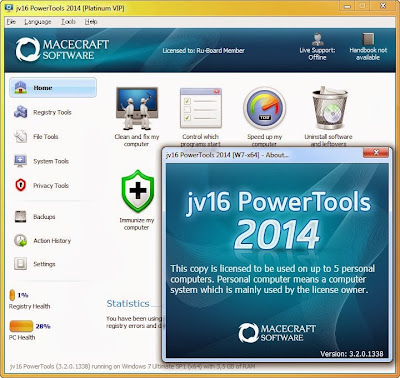Click the Control which programs start checklist icon
Screen dimensions: 400x378
point(201,108)
